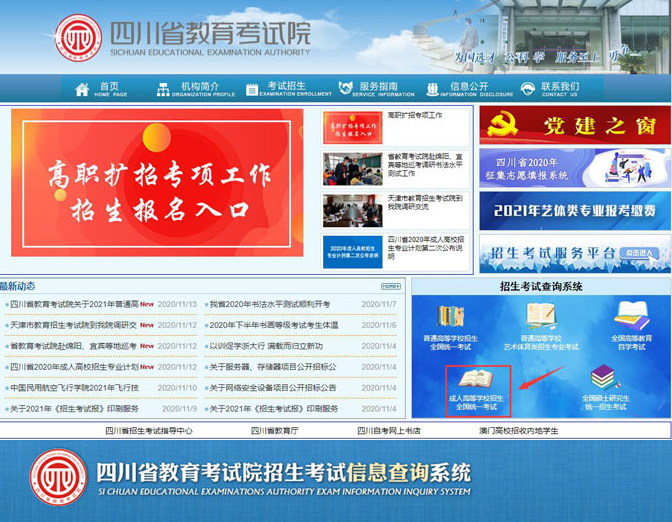Image resolution: width=672 pixels, height=522 pixels.
Task: Open headline 天津市教育招生考试院到我院调研交流
Action: tap(425, 202)
